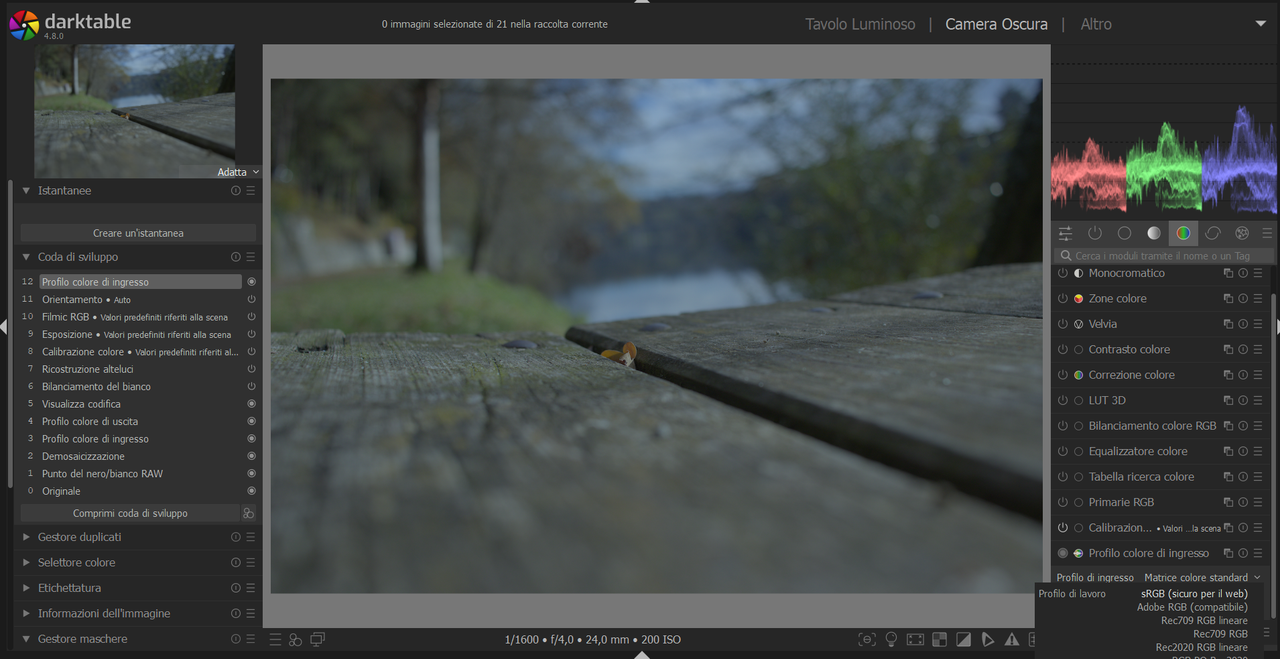Open second darkroom window icon

tap(317, 639)
